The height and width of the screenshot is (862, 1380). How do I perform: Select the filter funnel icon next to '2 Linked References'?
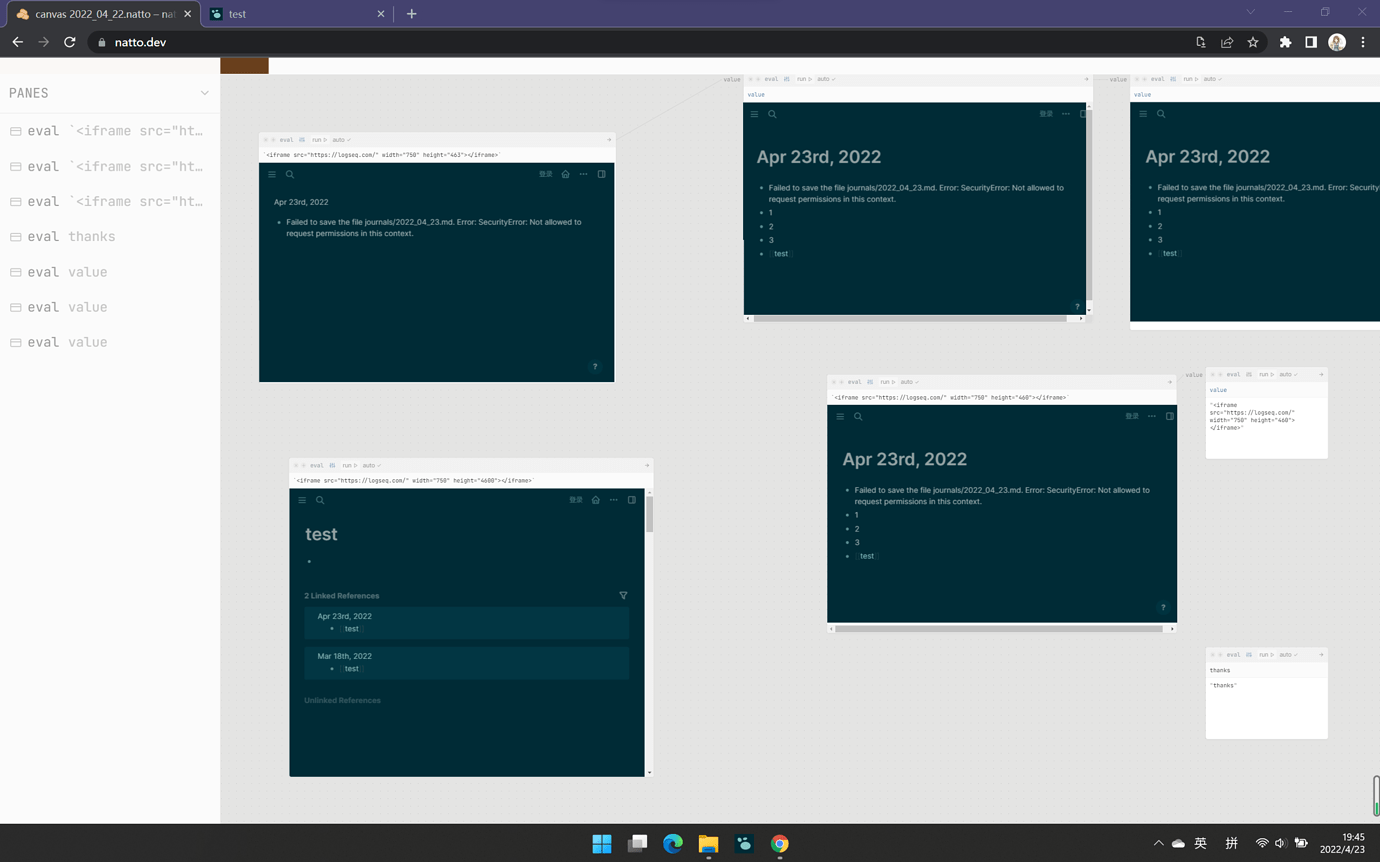[x=623, y=595]
